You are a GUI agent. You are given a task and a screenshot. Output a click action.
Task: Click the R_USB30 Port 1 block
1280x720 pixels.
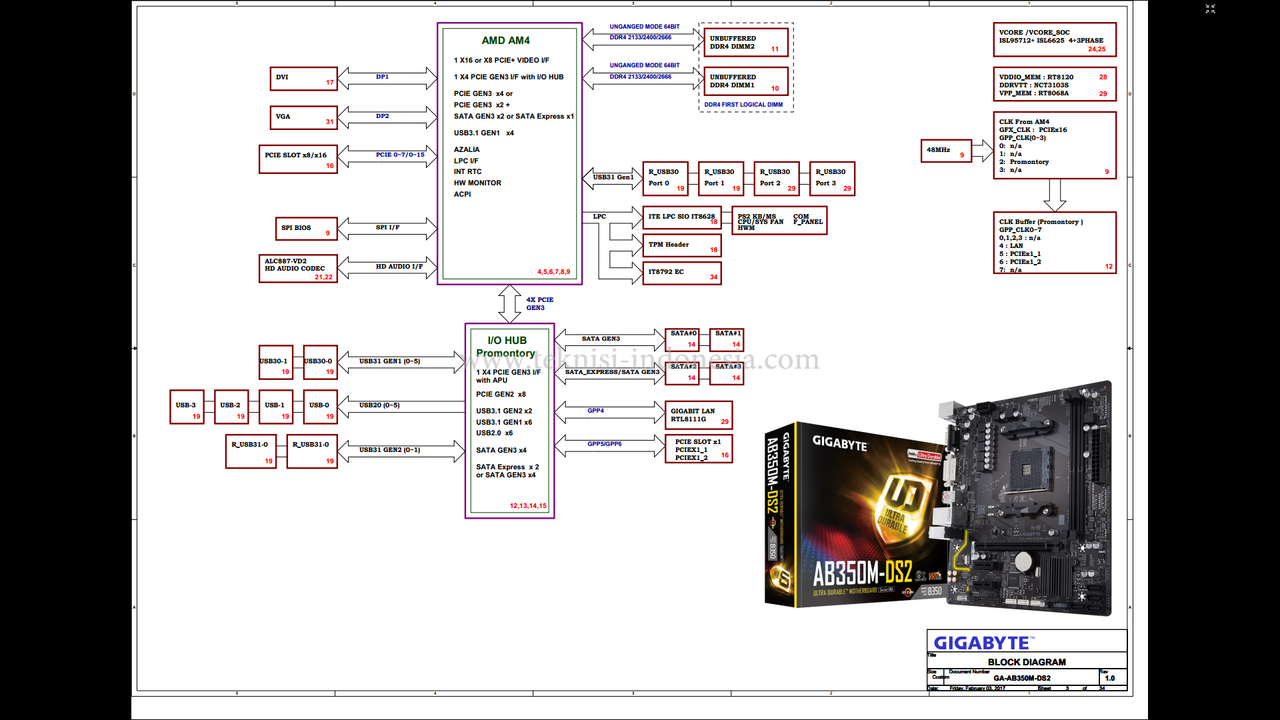tap(722, 177)
